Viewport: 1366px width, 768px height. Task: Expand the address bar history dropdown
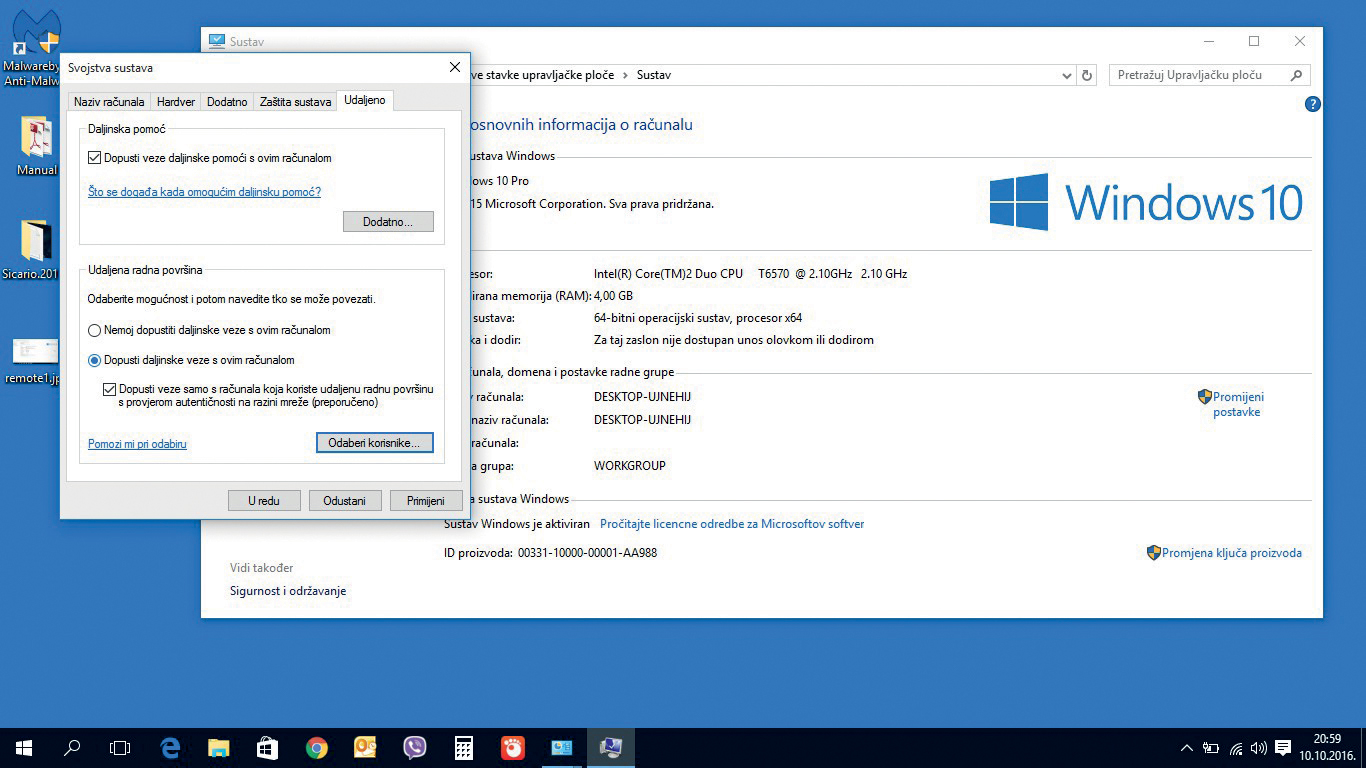[x=1066, y=75]
